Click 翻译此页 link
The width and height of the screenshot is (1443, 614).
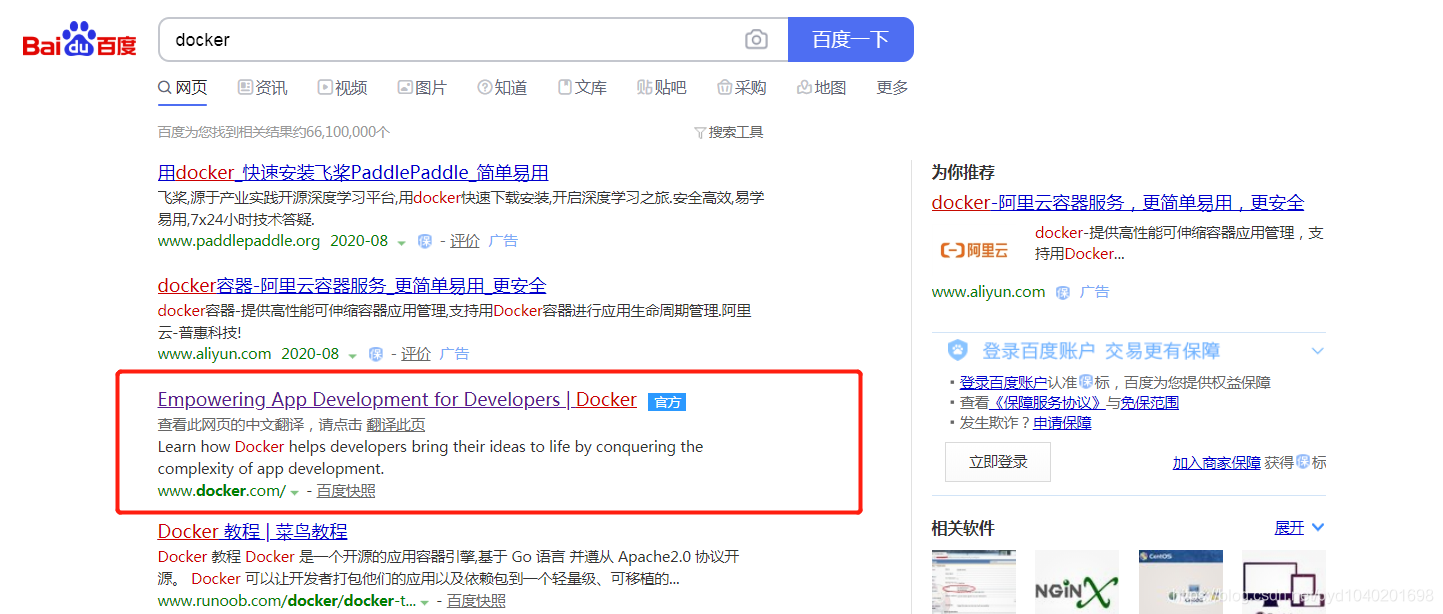click(x=396, y=425)
